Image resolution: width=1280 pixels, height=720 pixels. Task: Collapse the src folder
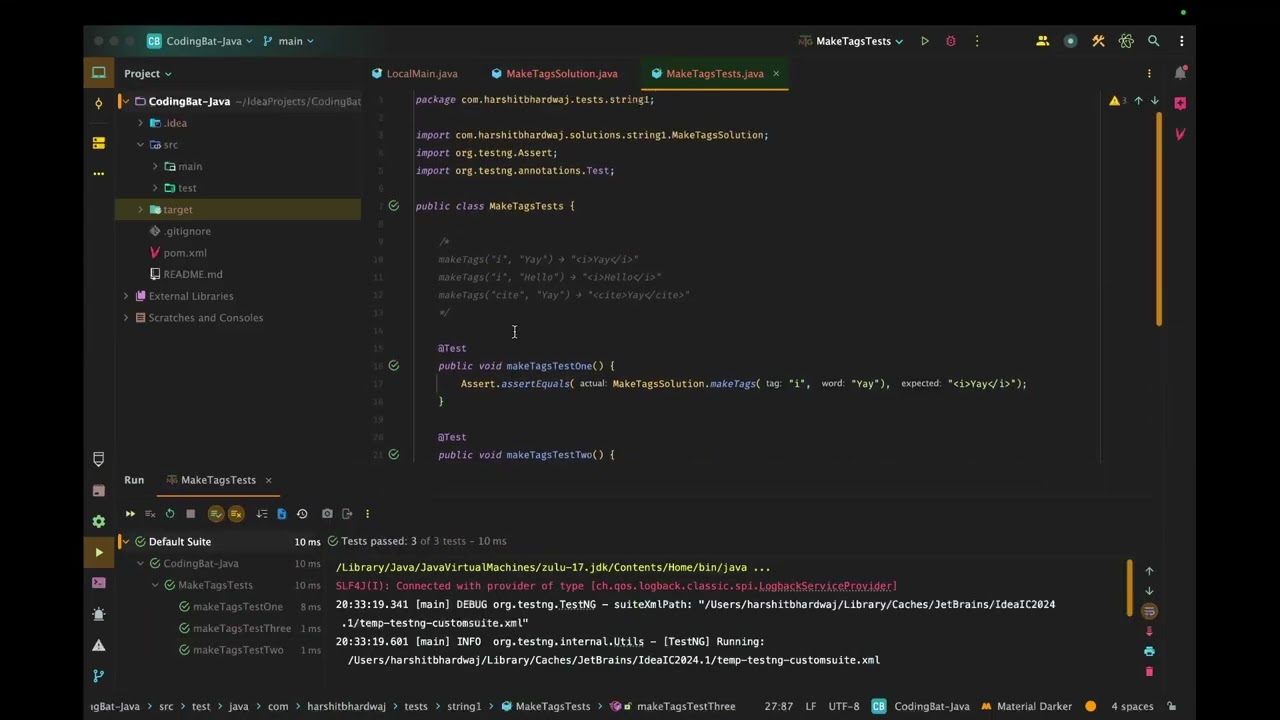pyautogui.click(x=140, y=145)
